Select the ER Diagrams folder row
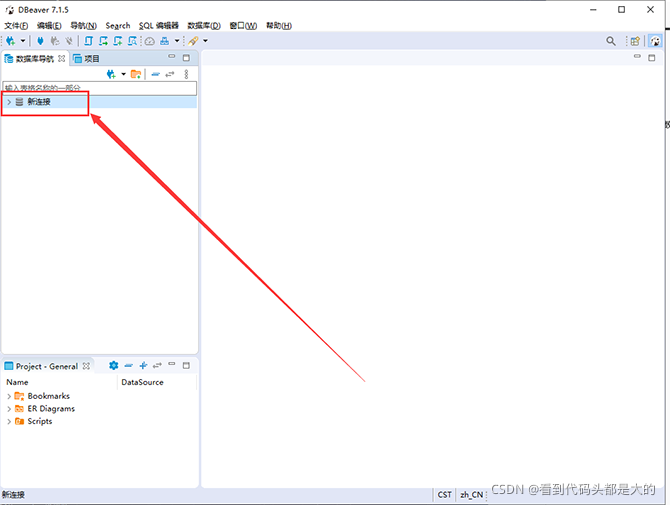Image resolution: width=670 pixels, height=505 pixels. [x=51, y=409]
